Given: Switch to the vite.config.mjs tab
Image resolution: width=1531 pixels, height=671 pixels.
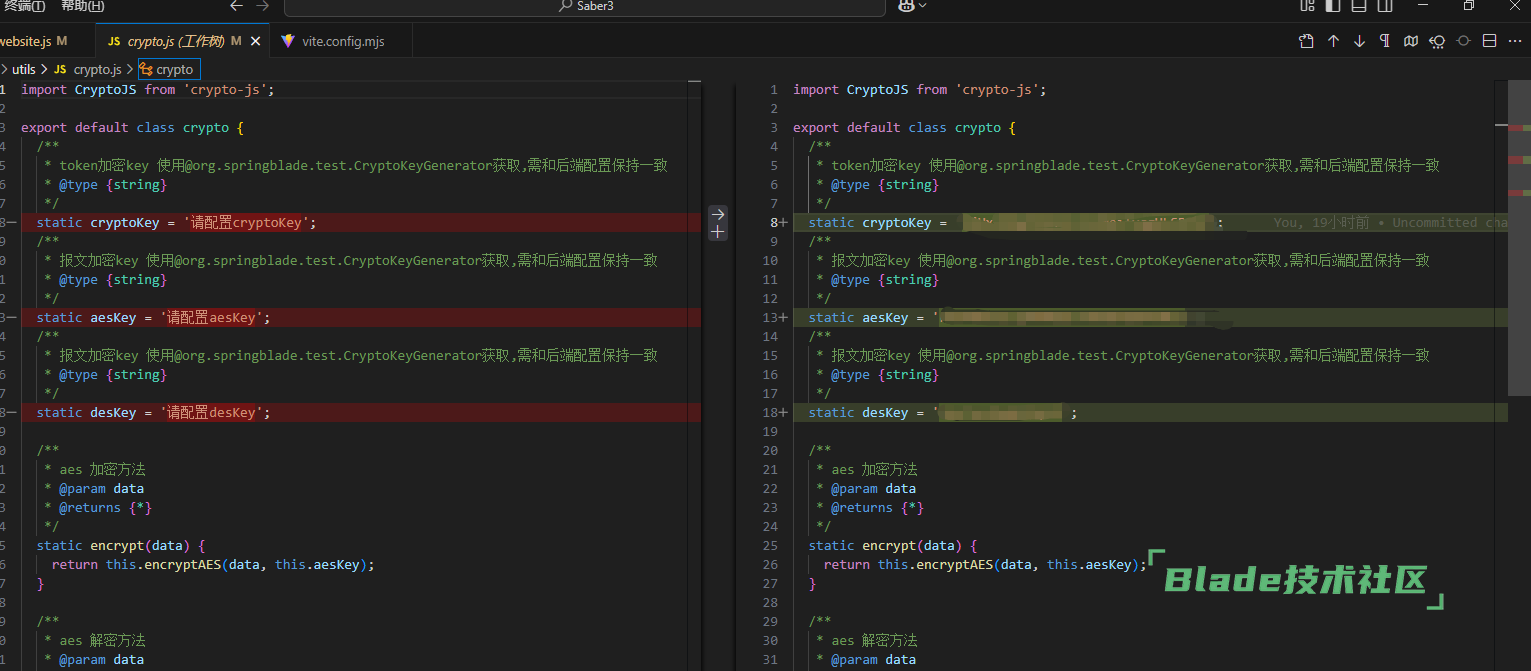Looking at the screenshot, I should (343, 41).
